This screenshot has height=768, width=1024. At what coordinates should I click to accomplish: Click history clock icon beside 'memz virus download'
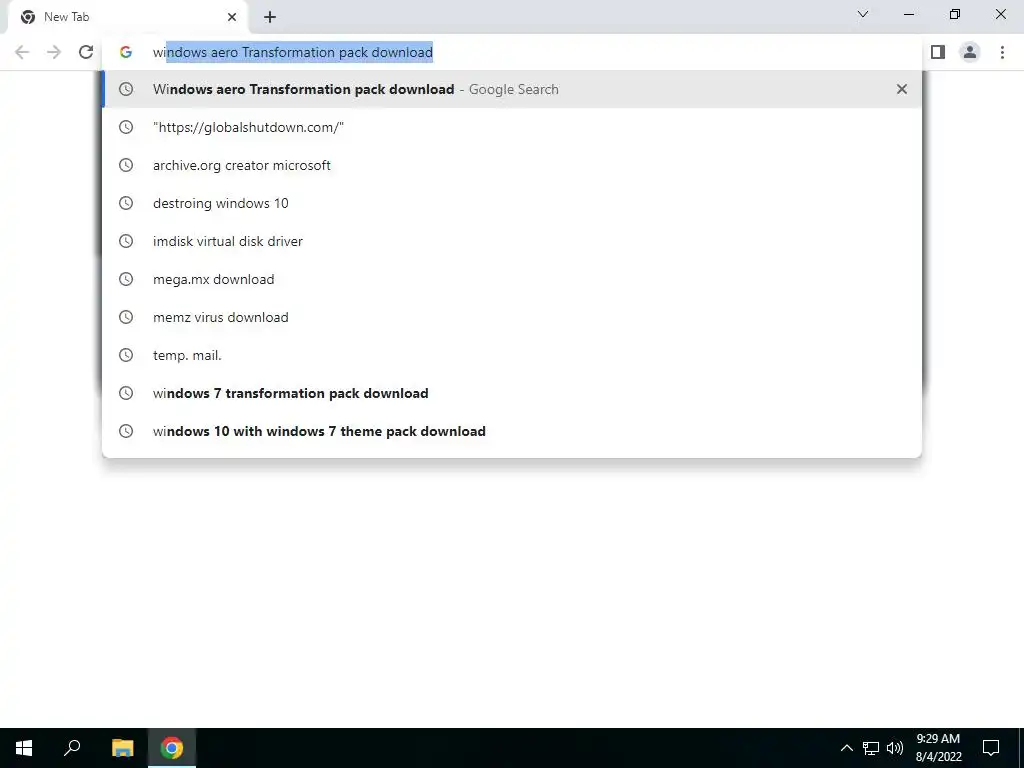(x=126, y=317)
